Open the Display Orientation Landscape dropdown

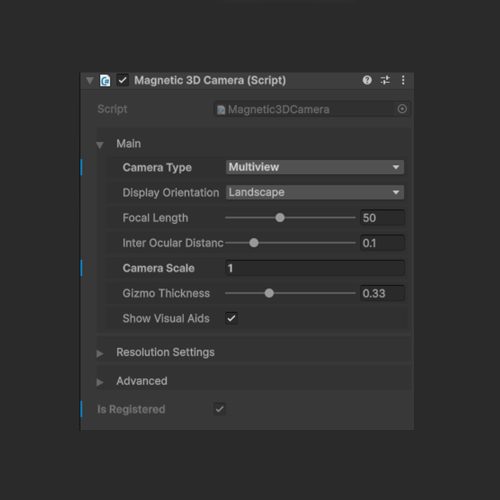[x=315, y=192]
